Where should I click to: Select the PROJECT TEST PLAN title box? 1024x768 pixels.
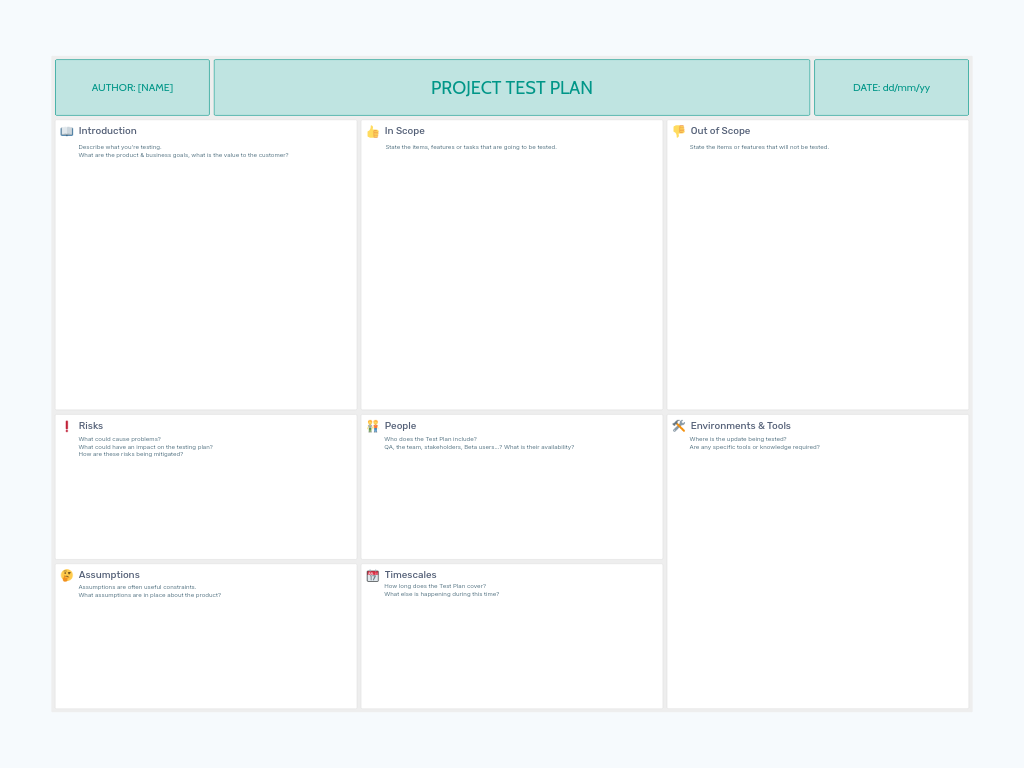tap(512, 88)
